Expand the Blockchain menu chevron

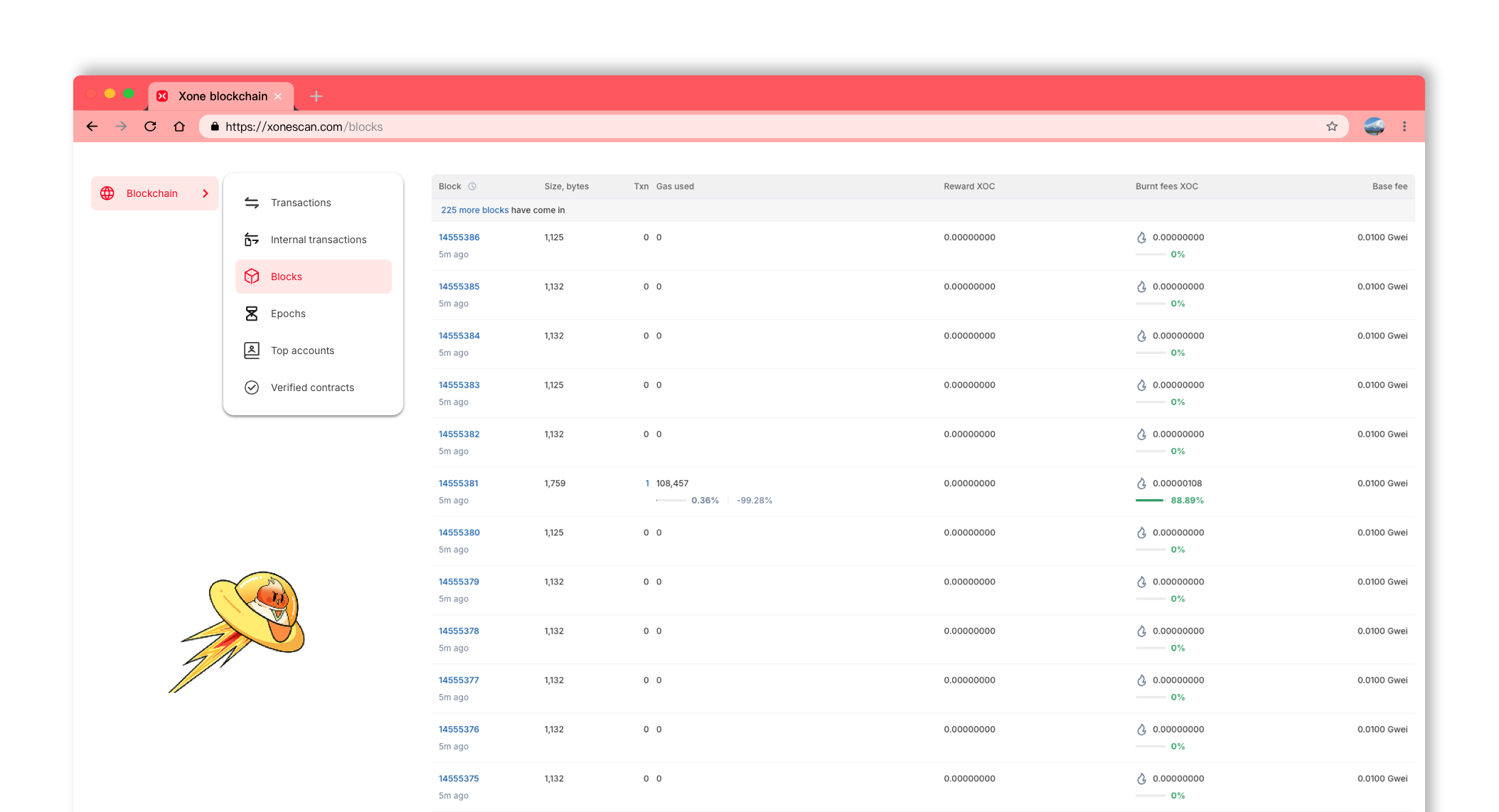click(x=206, y=193)
